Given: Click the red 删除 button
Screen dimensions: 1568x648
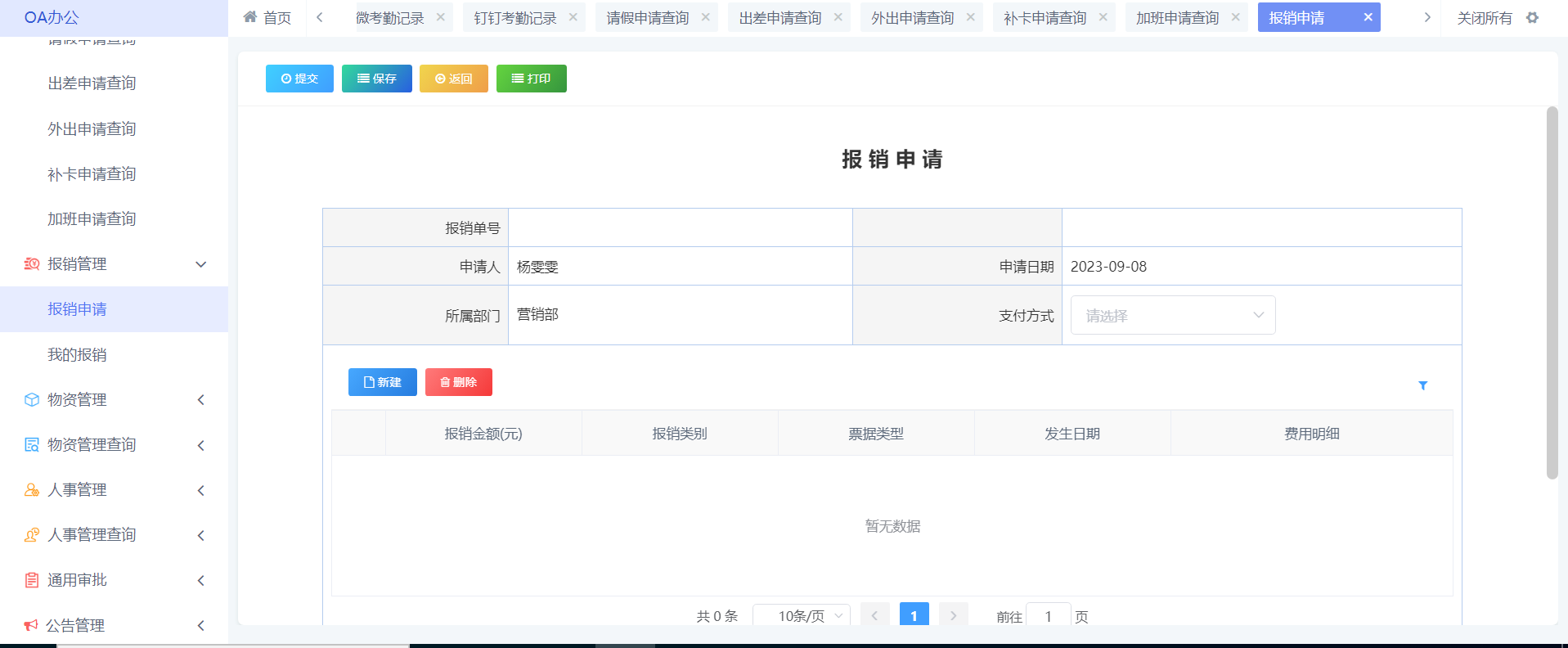Looking at the screenshot, I should point(458,382).
